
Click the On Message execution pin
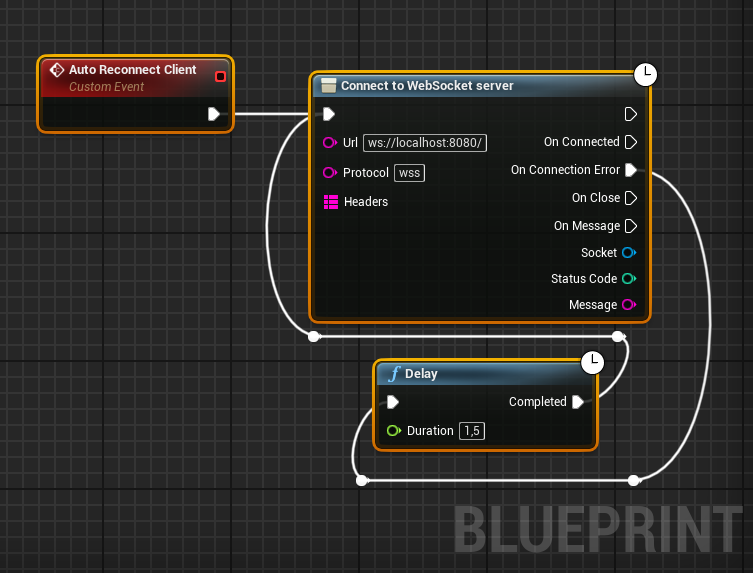click(631, 226)
